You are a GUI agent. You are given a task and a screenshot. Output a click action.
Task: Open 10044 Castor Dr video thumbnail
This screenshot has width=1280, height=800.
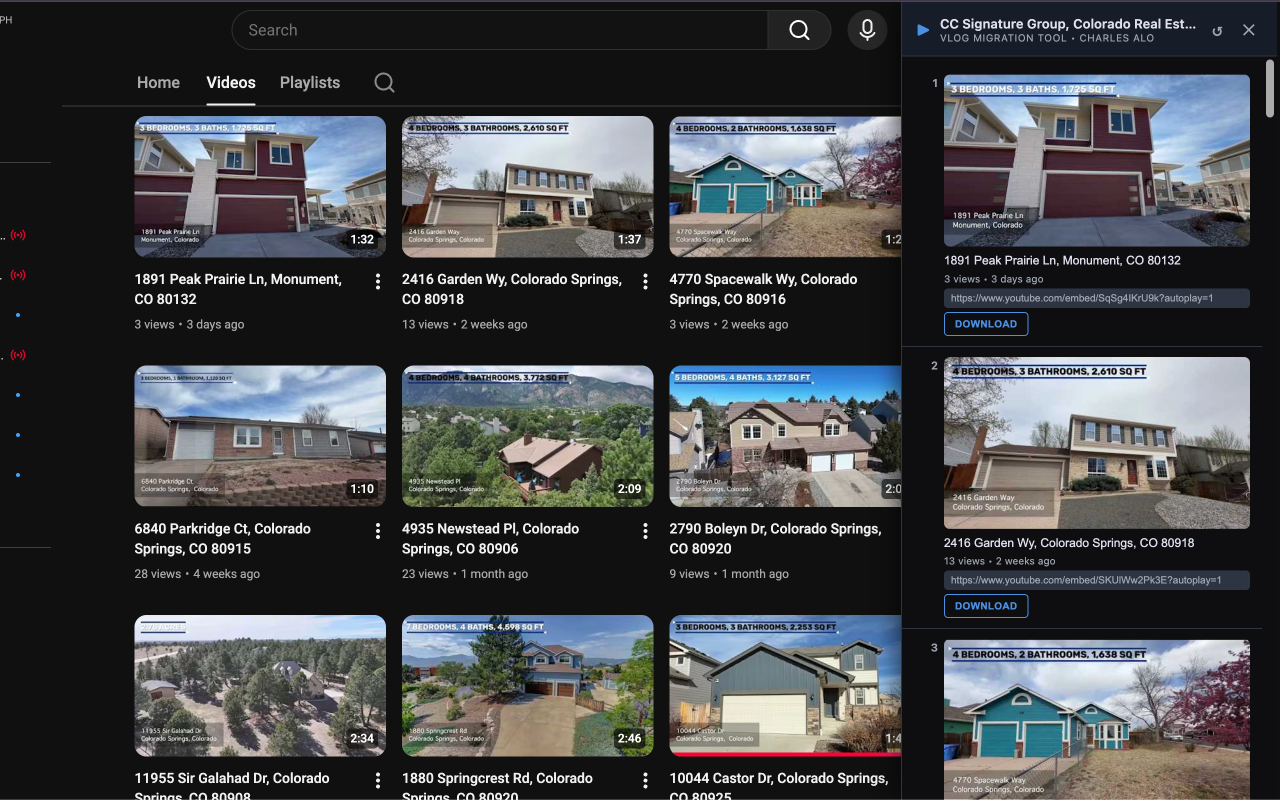785,686
